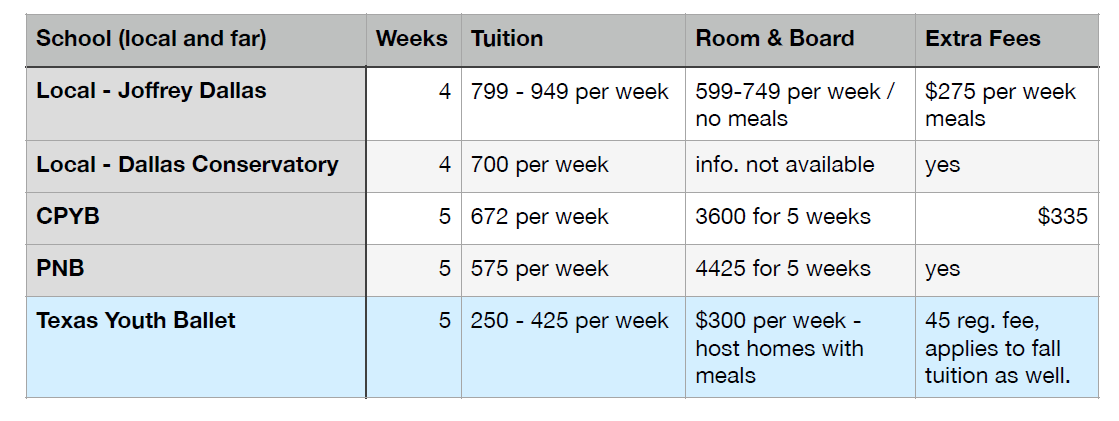This screenshot has height=421, width=1119.
Task: Select the "700 per week" tuition cell
Action: (x=540, y=165)
